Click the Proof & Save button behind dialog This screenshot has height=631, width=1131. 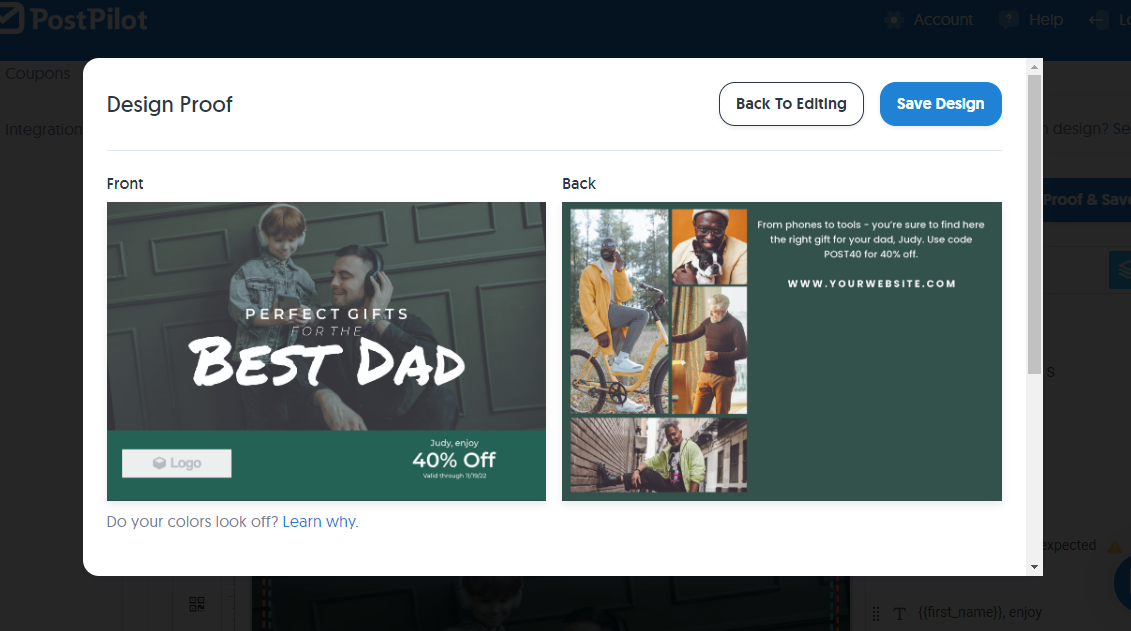click(1087, 200)
